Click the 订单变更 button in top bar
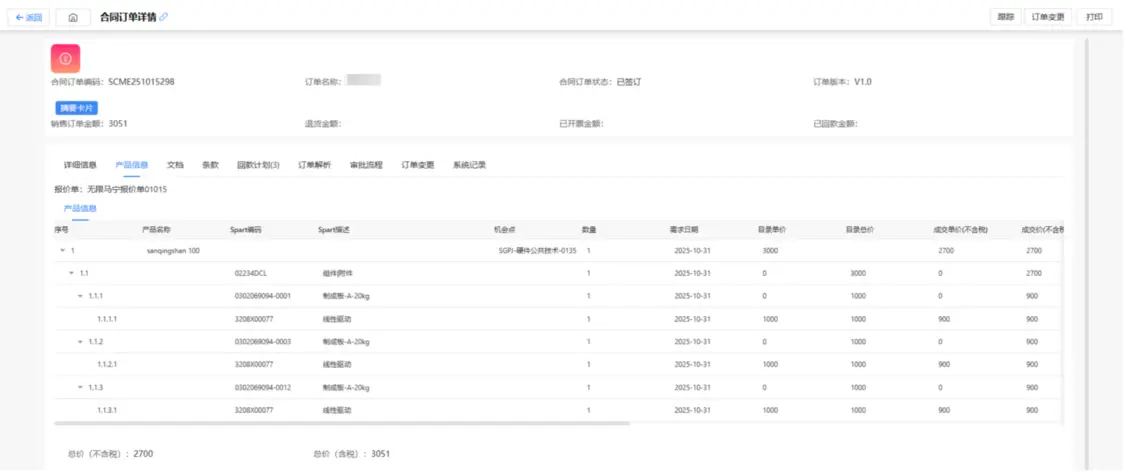1125x472 pixels. pyautogui.click(x=1048, y=17)
